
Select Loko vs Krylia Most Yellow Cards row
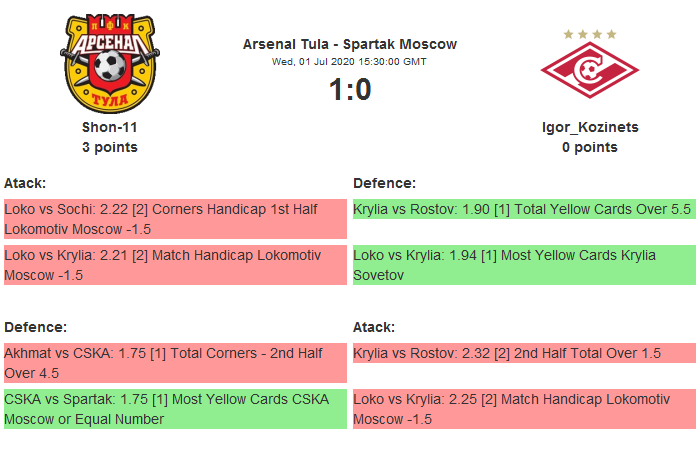pos(523,265)
